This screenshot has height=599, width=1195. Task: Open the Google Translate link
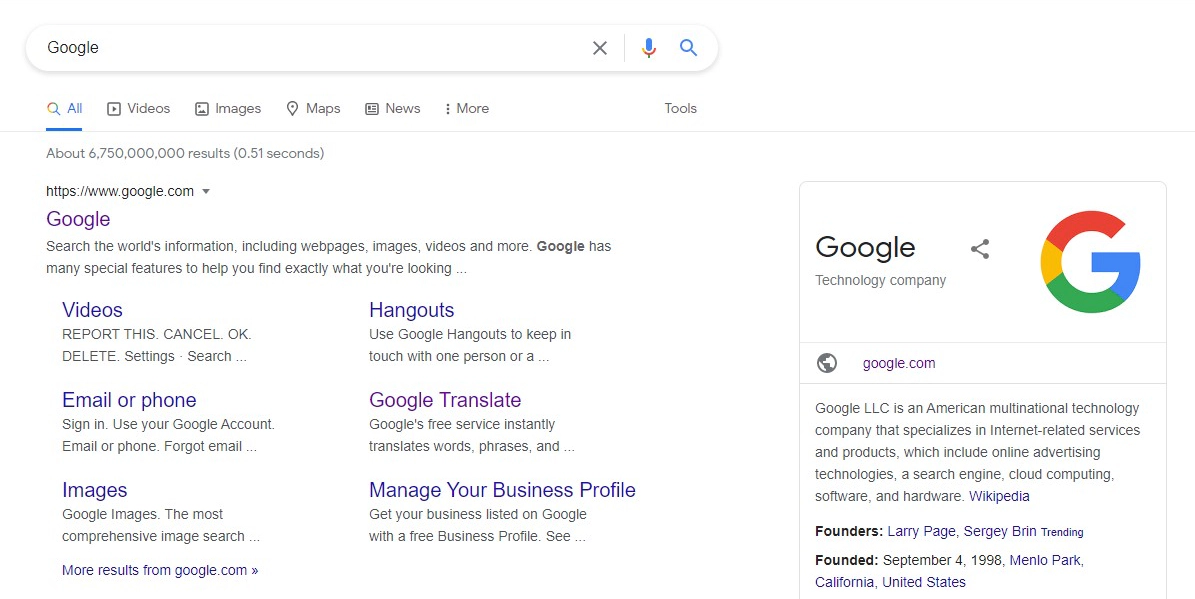pos(444,399)
